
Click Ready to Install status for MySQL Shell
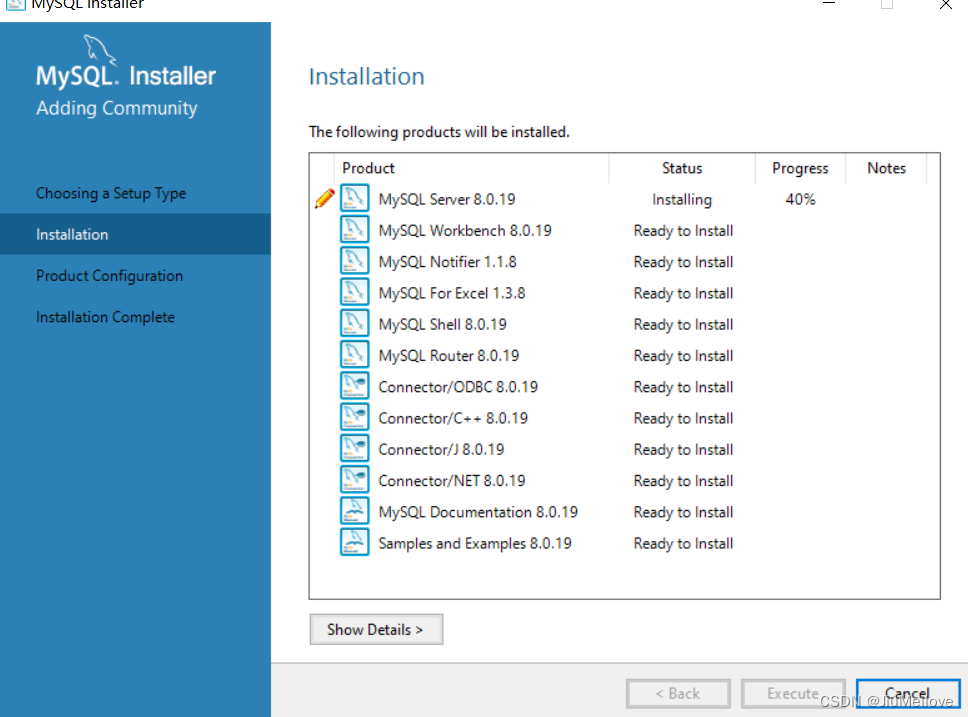[683, 324]
